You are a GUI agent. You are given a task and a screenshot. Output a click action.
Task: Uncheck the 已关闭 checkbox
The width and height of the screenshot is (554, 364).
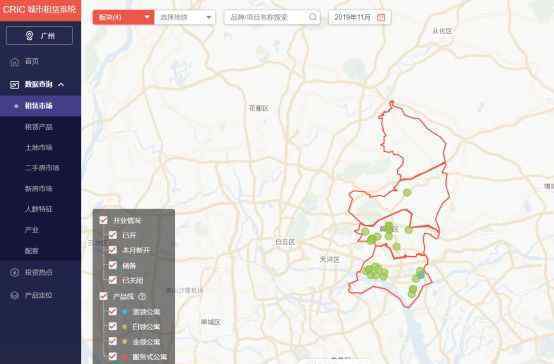(113, 280)
